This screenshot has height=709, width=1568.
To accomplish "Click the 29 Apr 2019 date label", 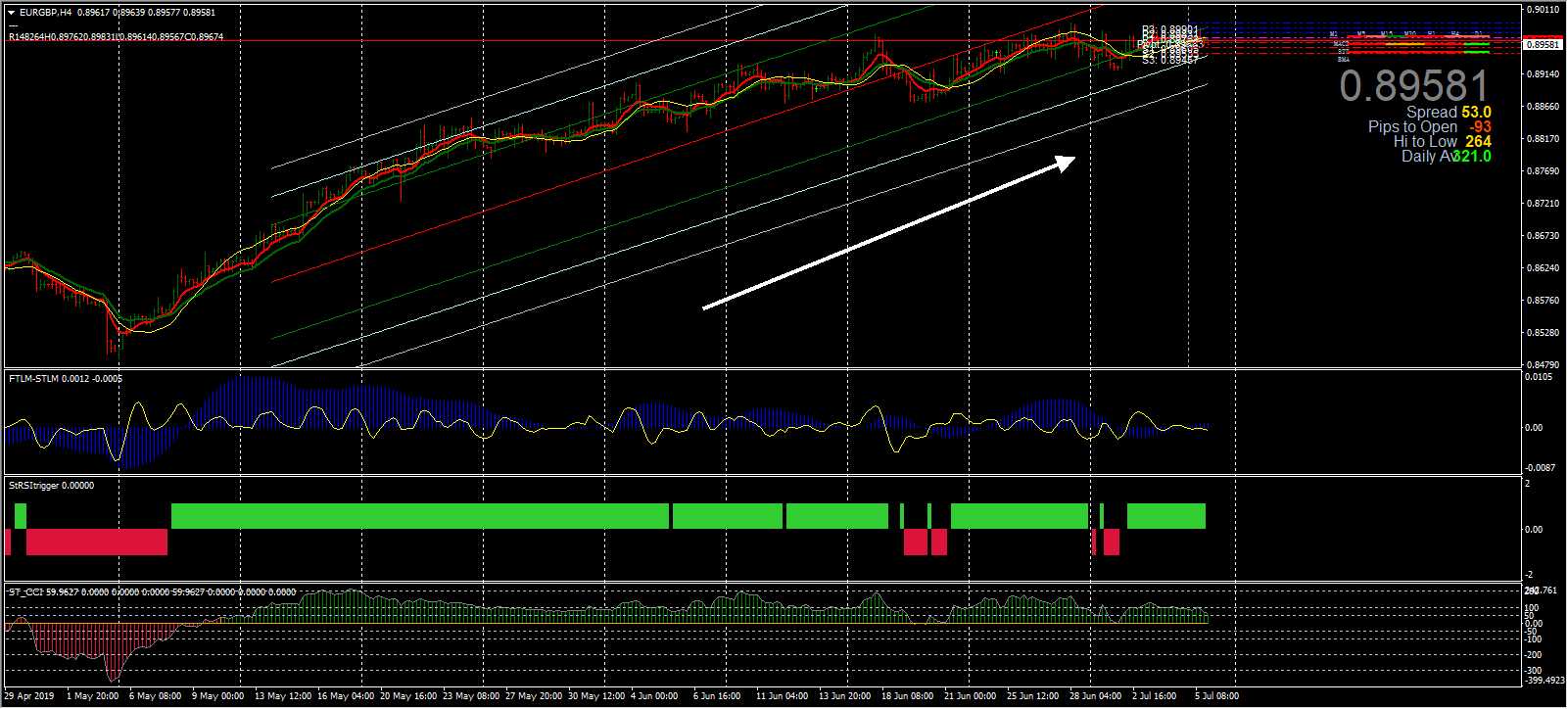I will 29,696.
